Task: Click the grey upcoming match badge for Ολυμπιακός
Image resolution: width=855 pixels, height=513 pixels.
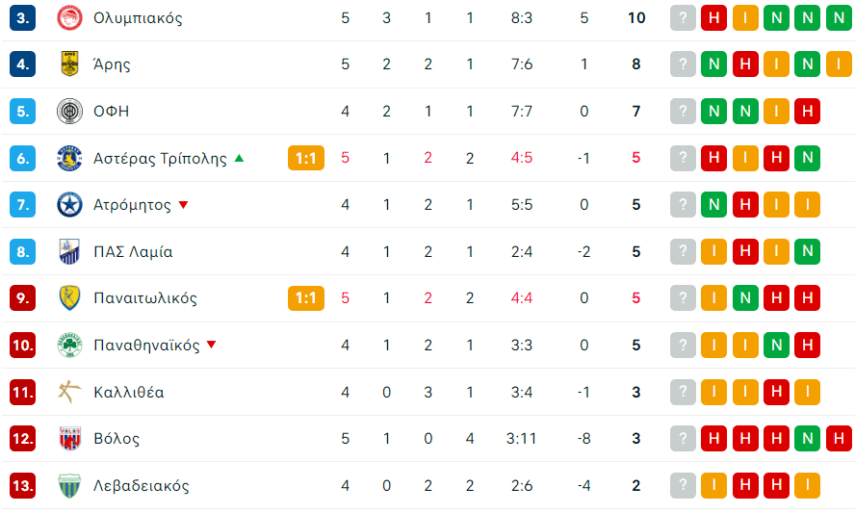Action: [x=683, y=18]
